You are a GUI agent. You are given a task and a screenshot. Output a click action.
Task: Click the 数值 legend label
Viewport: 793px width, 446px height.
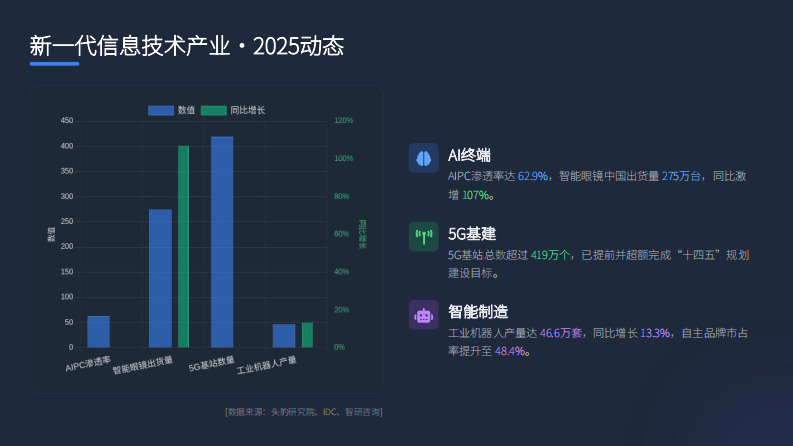pyautogui.click(x=187, y=110)
